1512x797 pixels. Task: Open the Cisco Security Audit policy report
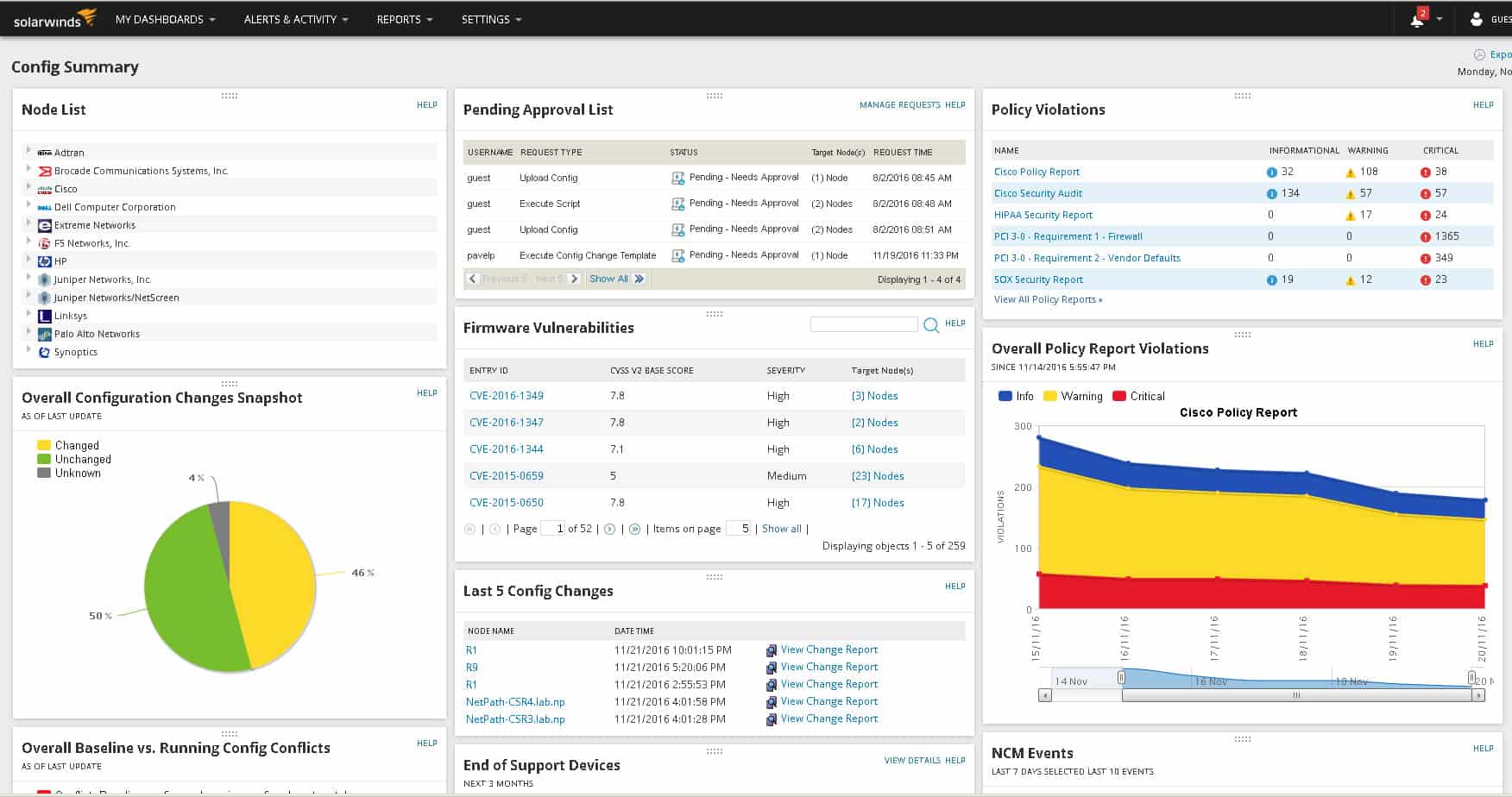(x=1038, y=193)
